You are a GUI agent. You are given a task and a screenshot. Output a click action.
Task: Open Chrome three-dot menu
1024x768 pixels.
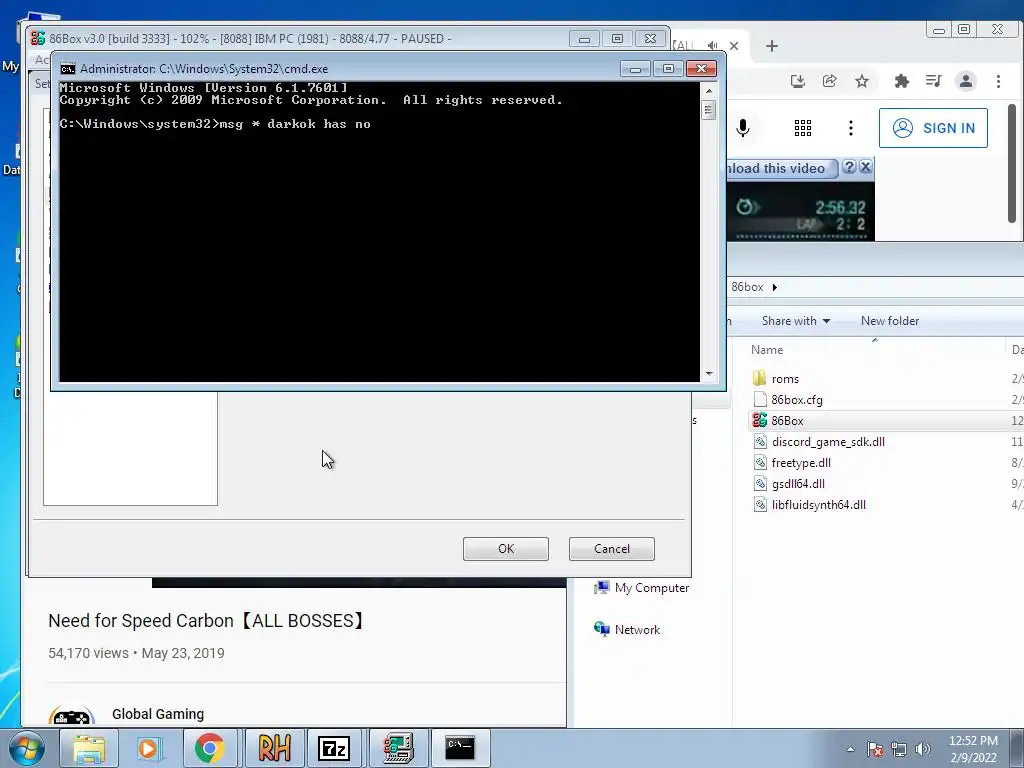point(999,81)
